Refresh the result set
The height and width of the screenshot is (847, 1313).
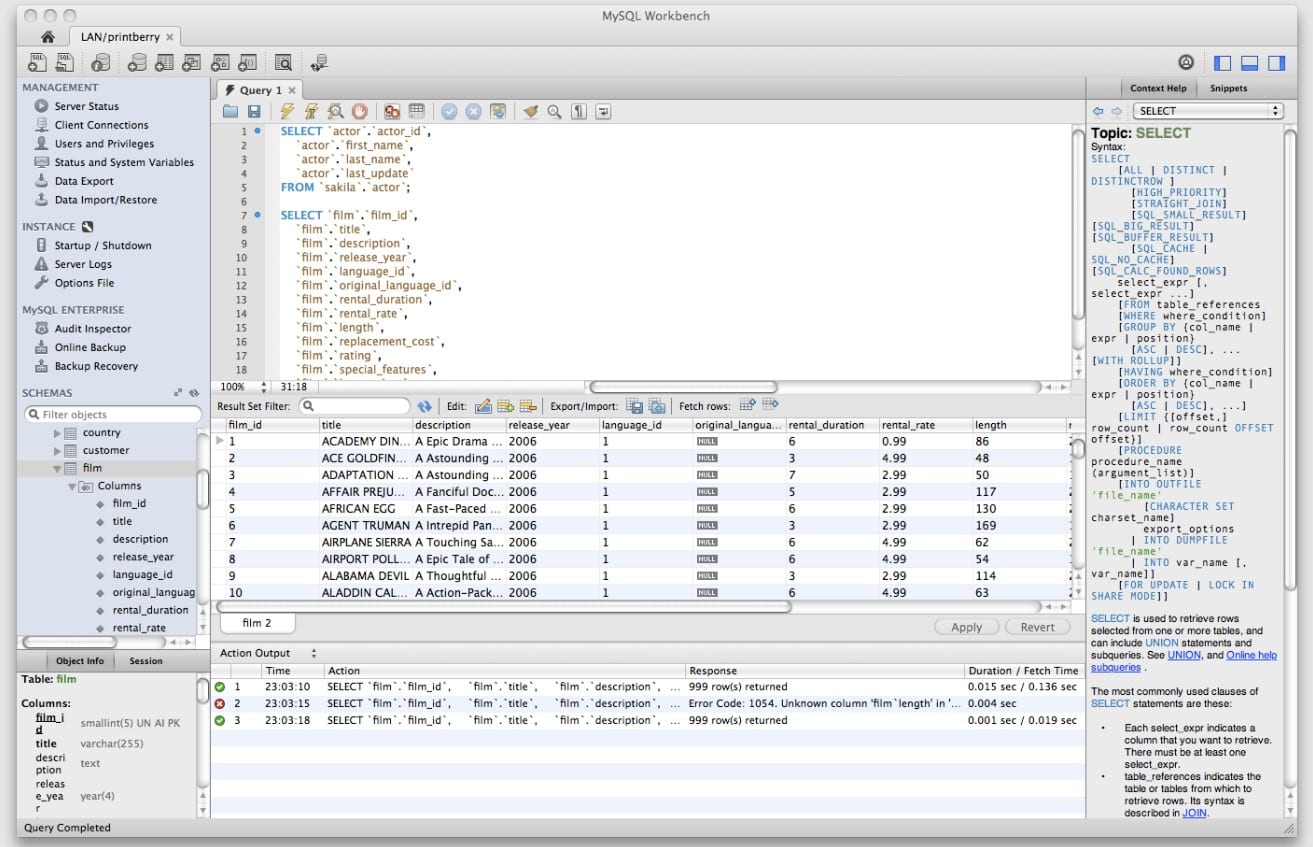point(425,406)
